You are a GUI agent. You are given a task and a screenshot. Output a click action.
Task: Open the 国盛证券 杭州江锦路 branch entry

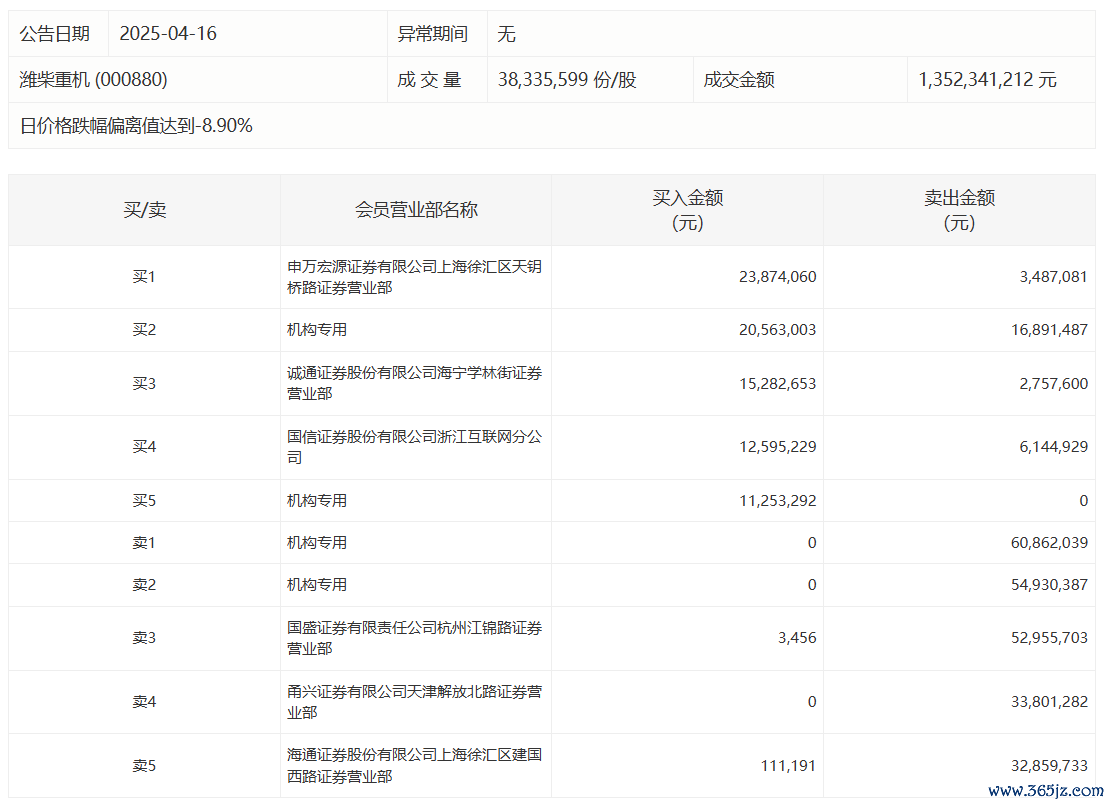point(414,638)
